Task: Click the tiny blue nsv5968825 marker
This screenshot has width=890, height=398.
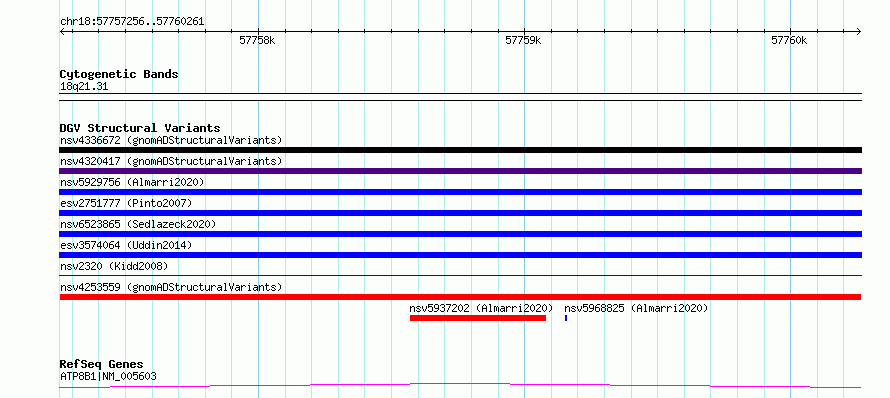Action: click(x=566, y=318)
